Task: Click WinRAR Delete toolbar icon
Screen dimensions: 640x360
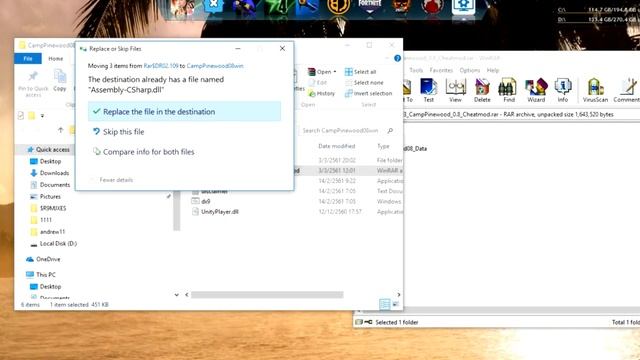Action: (482, 90)
